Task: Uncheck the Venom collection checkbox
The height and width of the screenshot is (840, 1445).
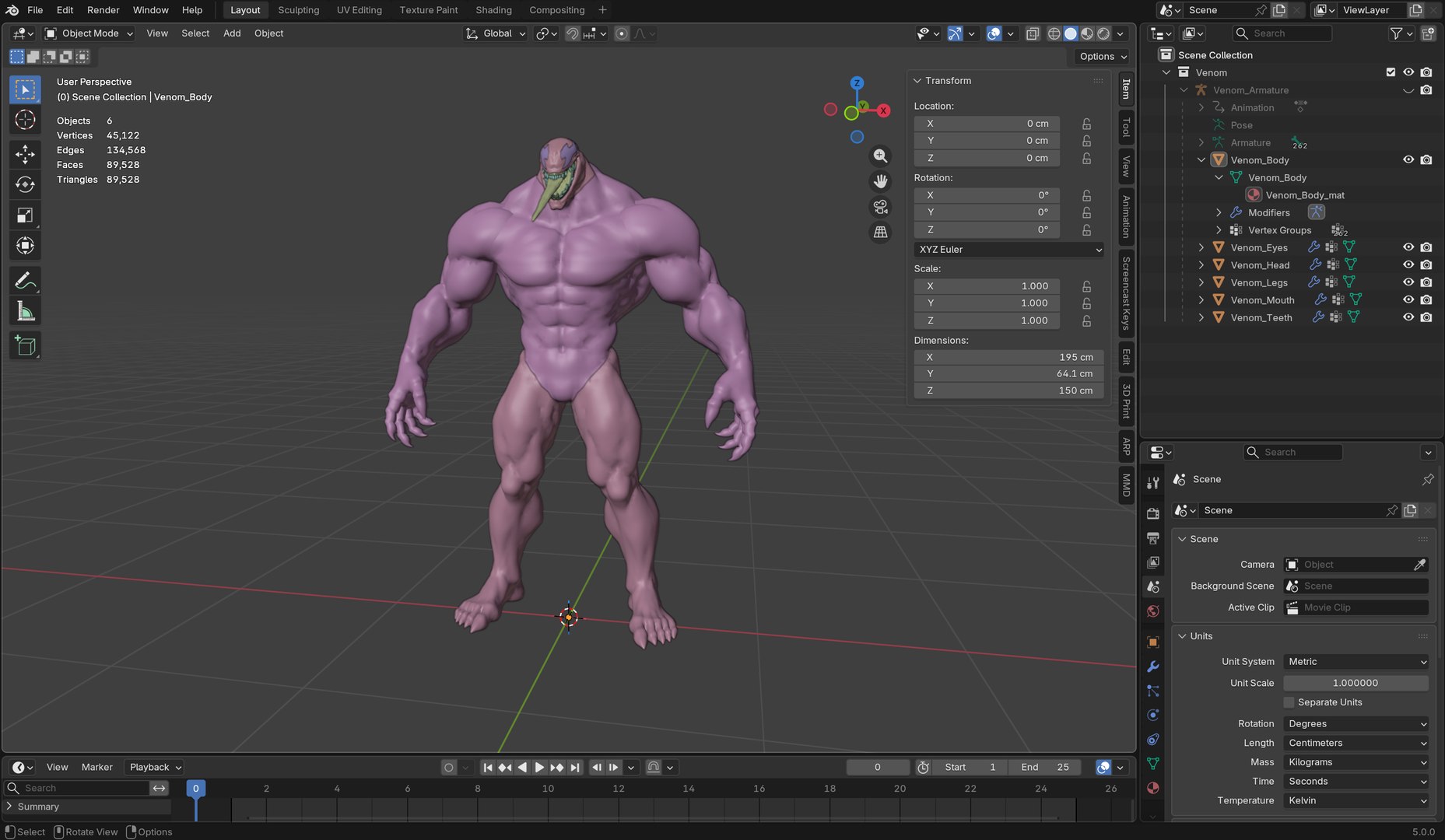Action: pos(1391,72)
